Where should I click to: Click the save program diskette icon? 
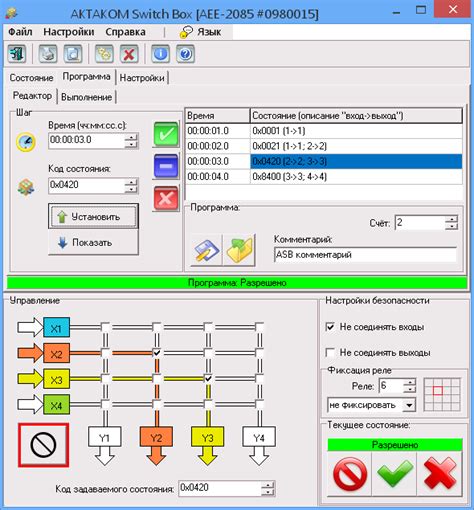[206, 250]
